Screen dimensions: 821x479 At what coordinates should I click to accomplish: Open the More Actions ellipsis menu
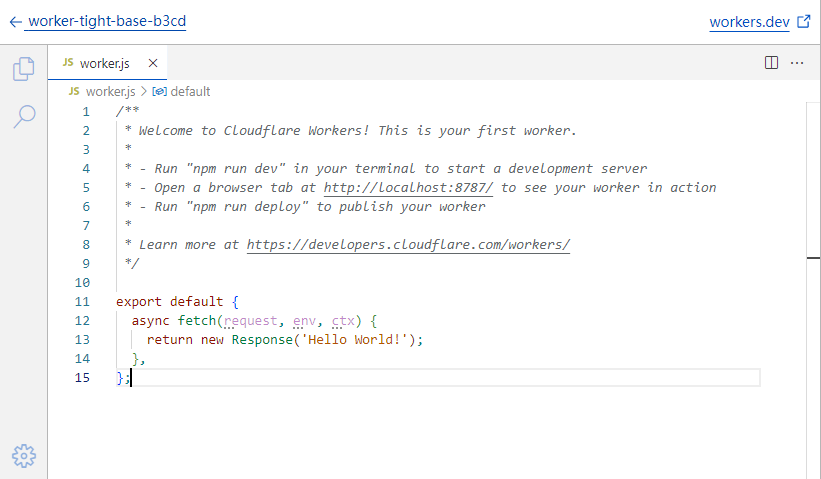click(797, 63)
